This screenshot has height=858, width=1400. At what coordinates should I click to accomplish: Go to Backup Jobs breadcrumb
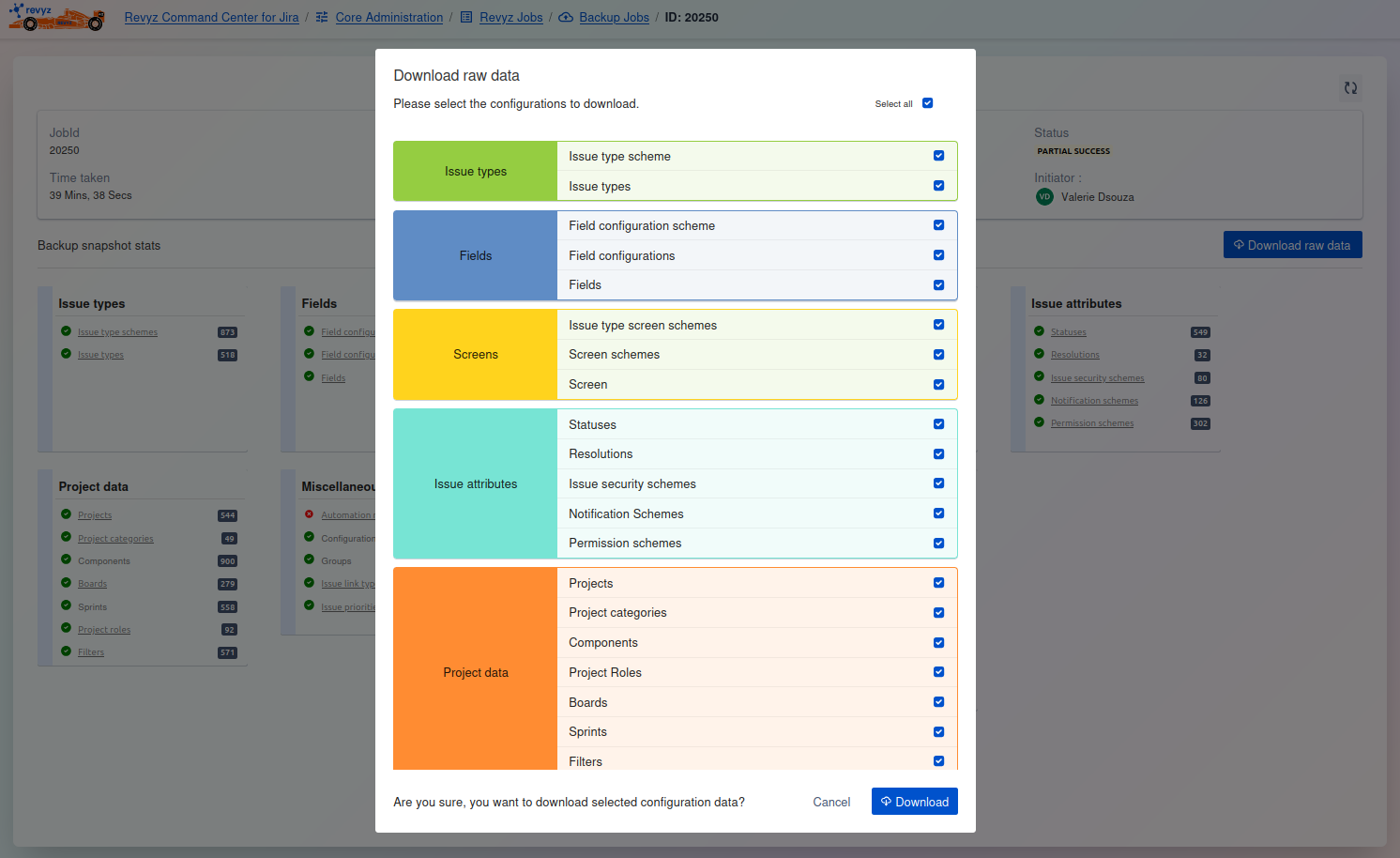614,18
